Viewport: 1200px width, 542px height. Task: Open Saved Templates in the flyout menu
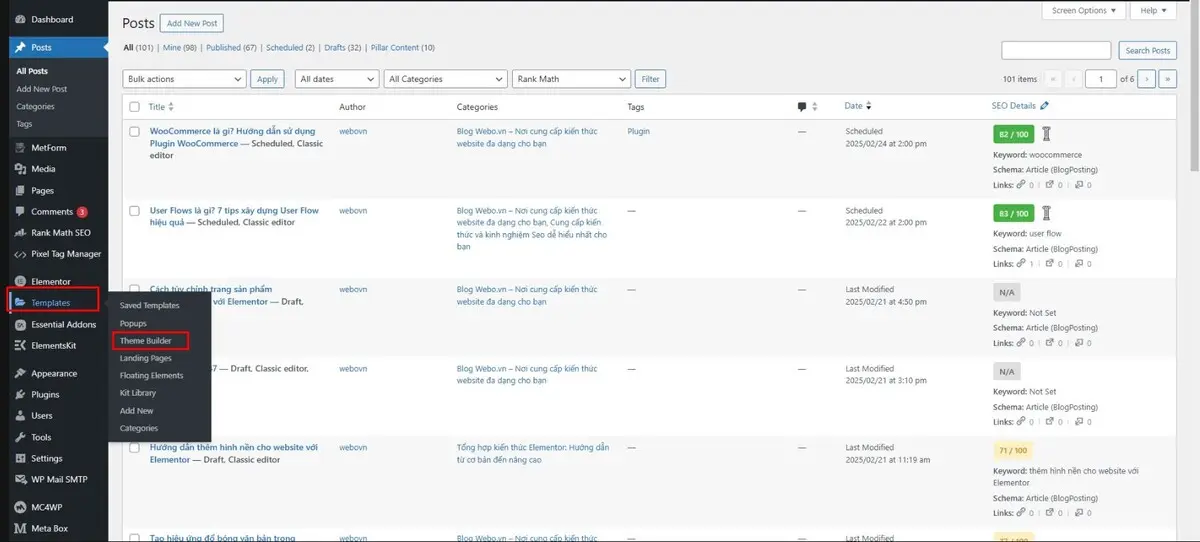pos(149,305)
